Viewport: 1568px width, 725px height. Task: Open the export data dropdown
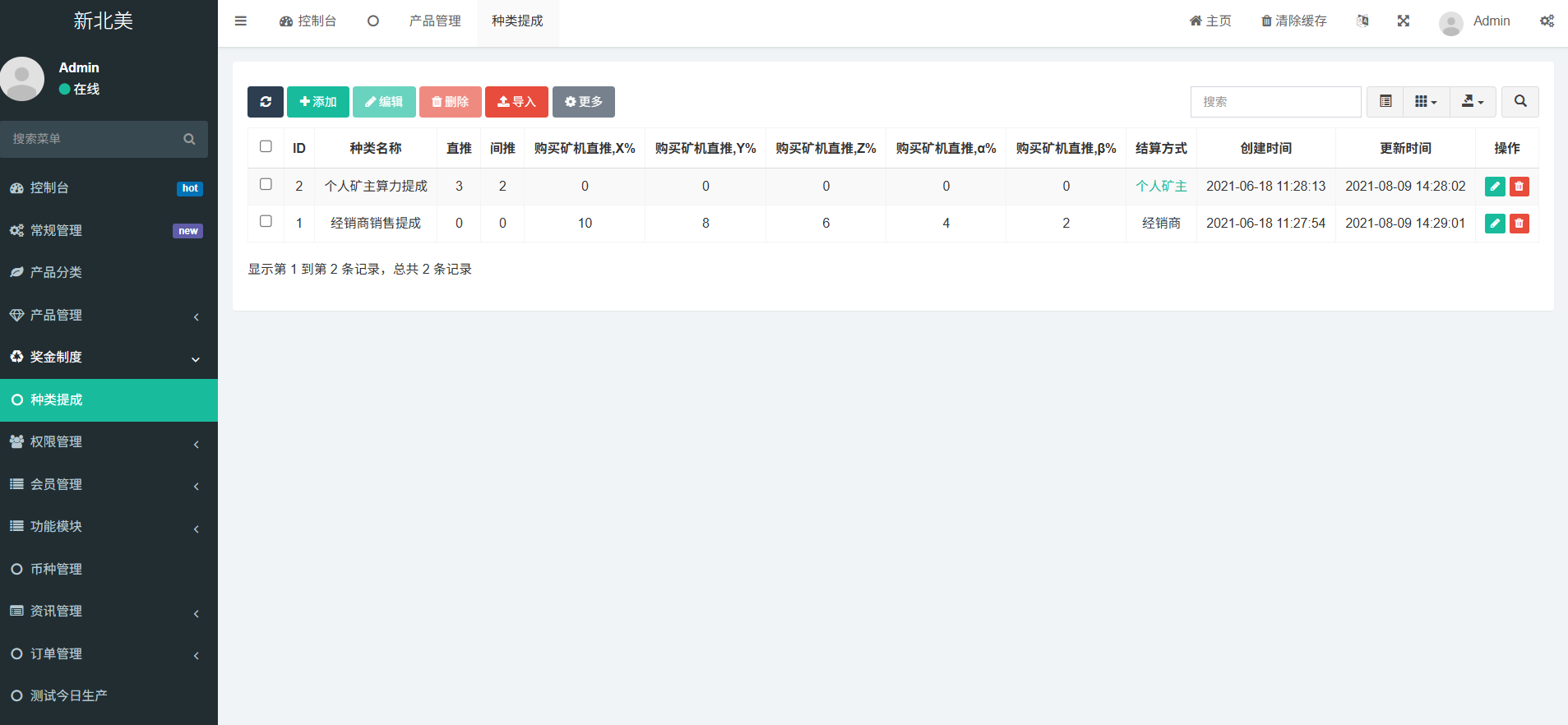click(1472, 102)
